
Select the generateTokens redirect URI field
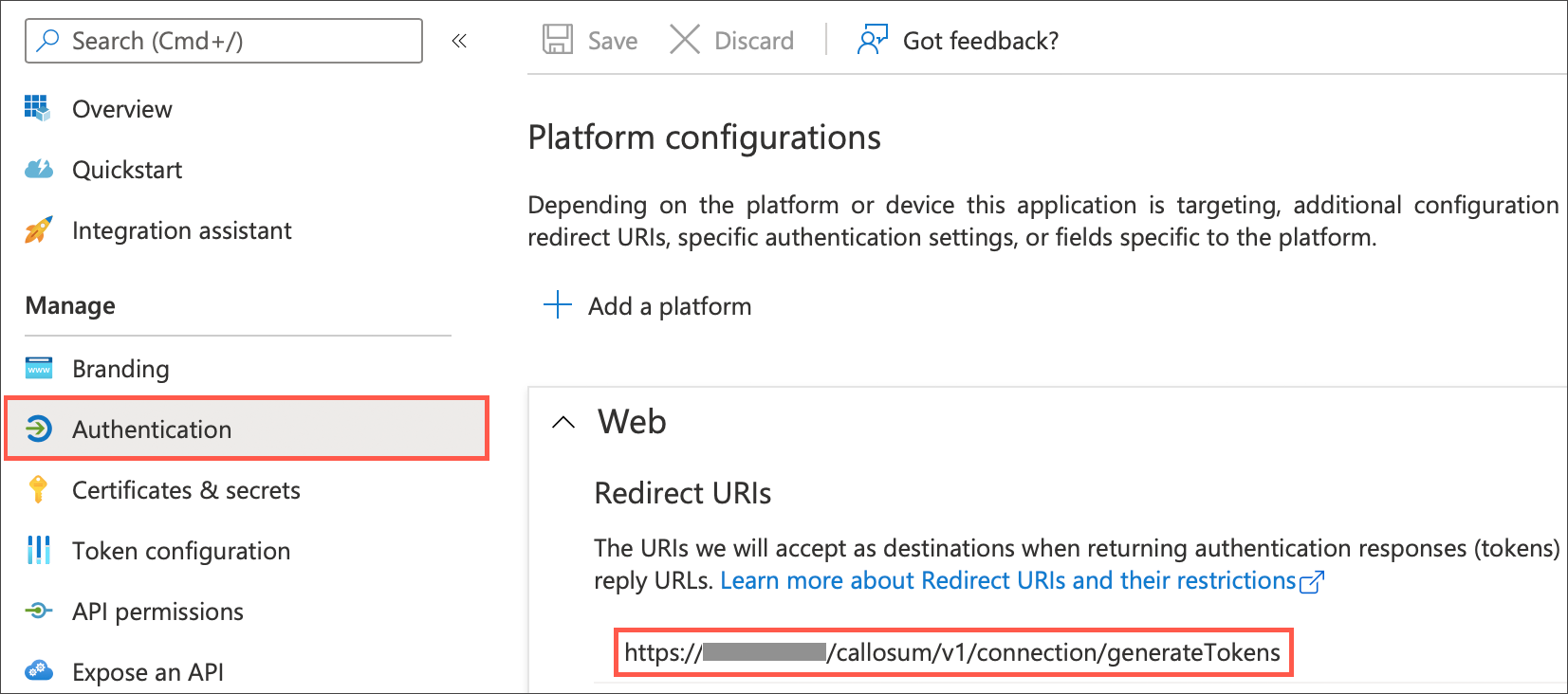(x=953, y=652)
